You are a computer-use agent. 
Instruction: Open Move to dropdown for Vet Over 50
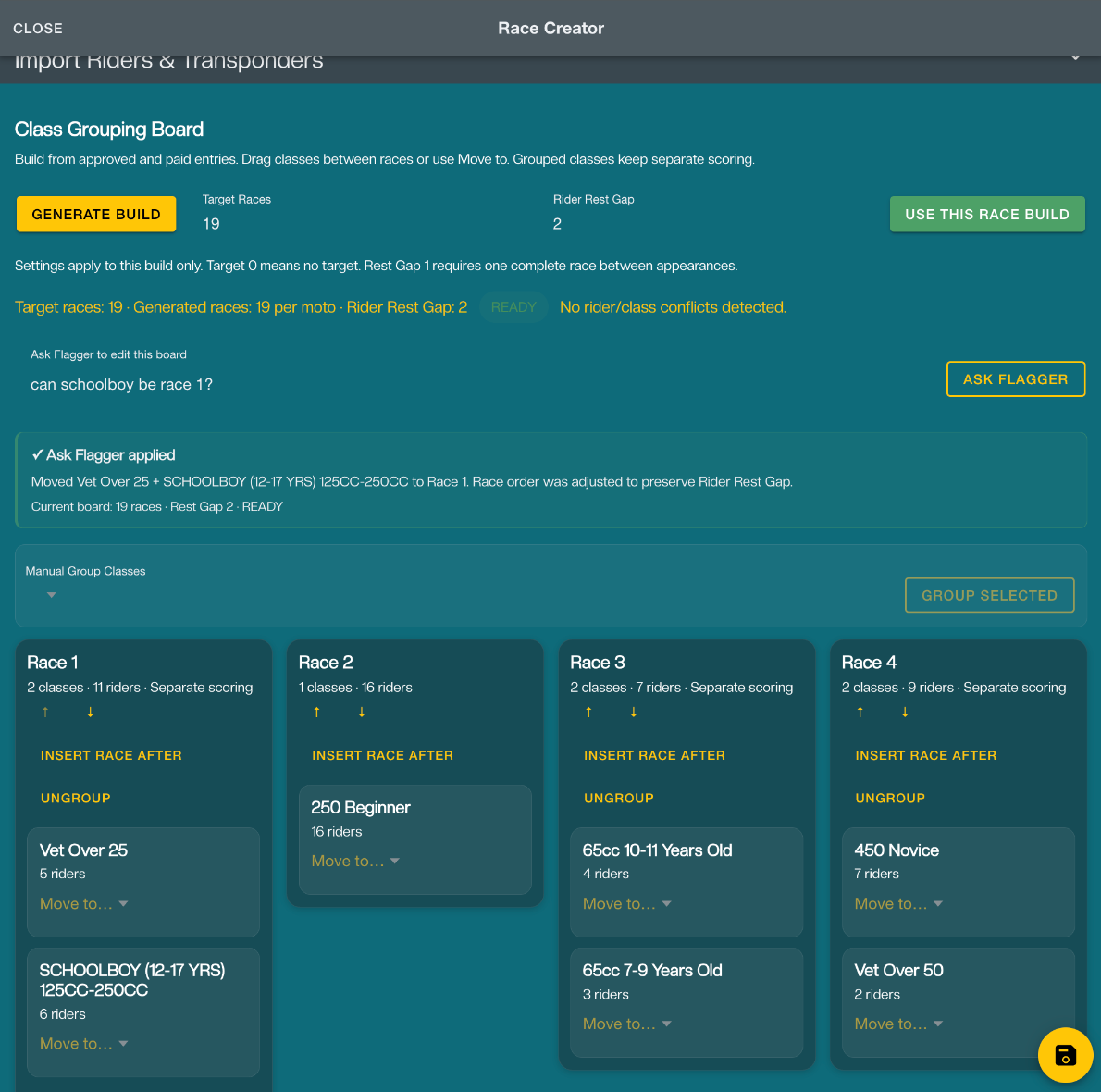pyautogui.click(x=898, y=1024)
